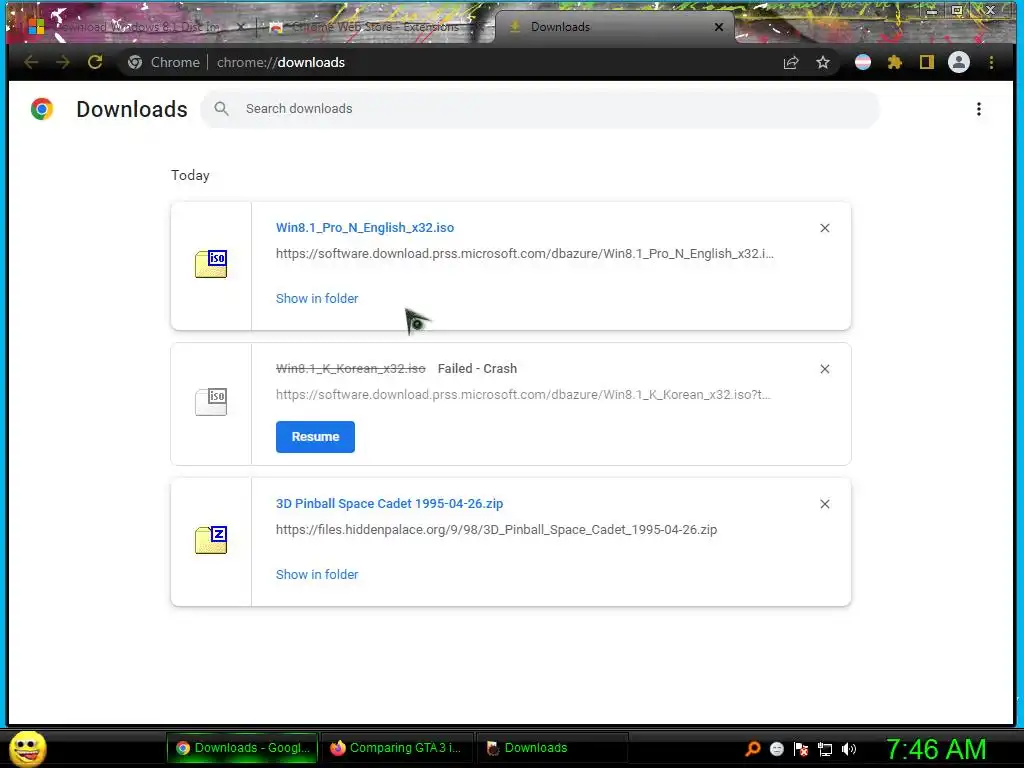Open 3D Pinball Space Cadet zip link

tap(389, 504)
